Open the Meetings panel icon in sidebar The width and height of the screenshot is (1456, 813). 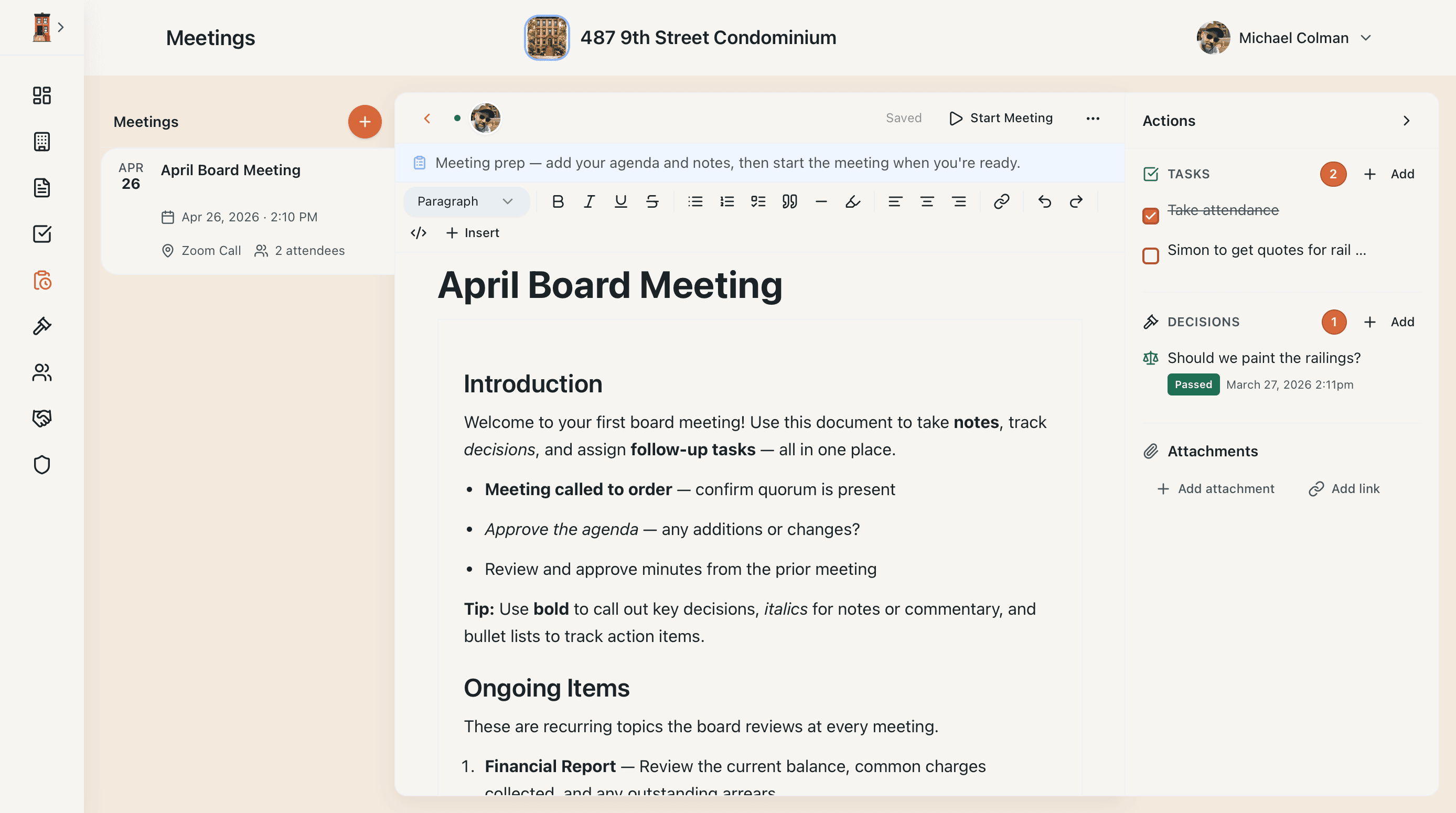pos(42,281)
